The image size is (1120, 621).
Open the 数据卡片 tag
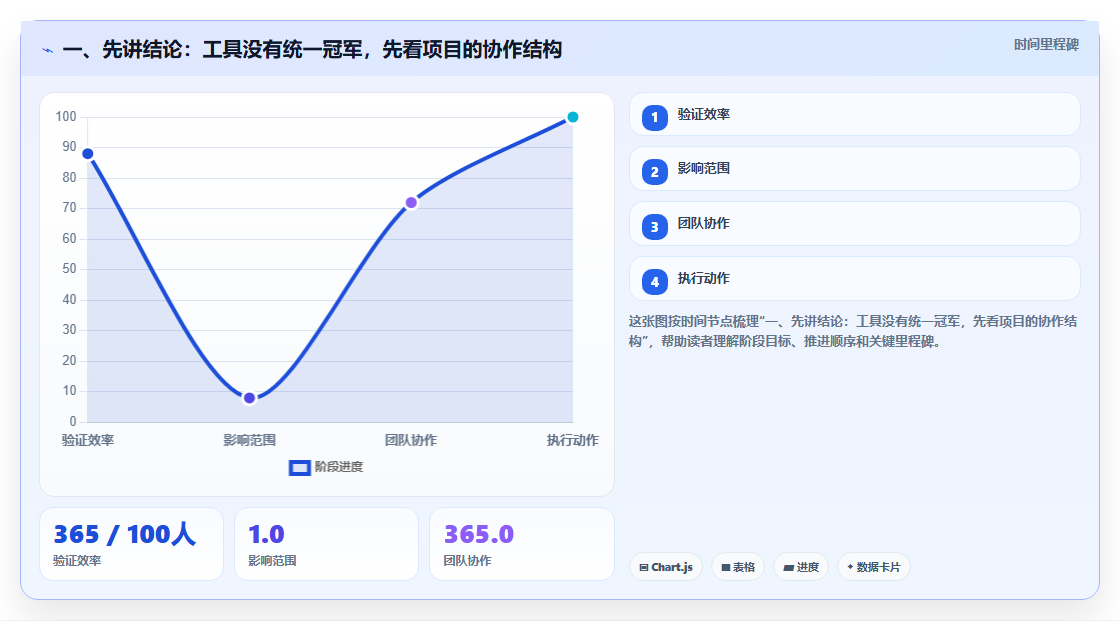point(874,567)
